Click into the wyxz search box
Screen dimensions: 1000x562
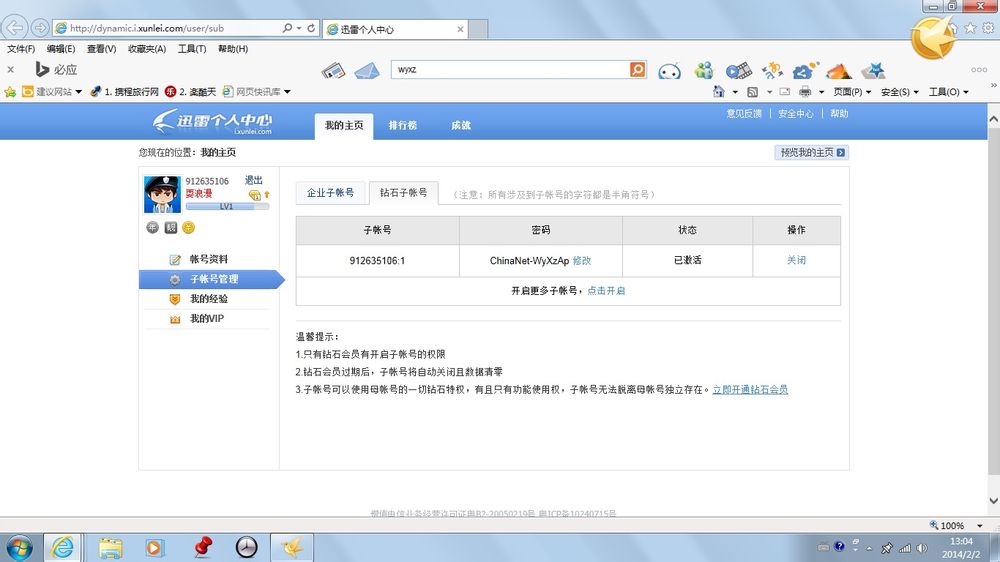(510, 70)
